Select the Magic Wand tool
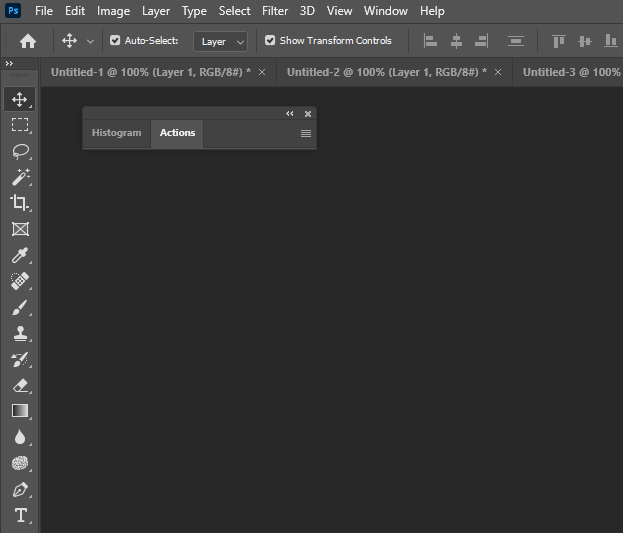Viewport: 623px width, 533px height. point(20,177)
